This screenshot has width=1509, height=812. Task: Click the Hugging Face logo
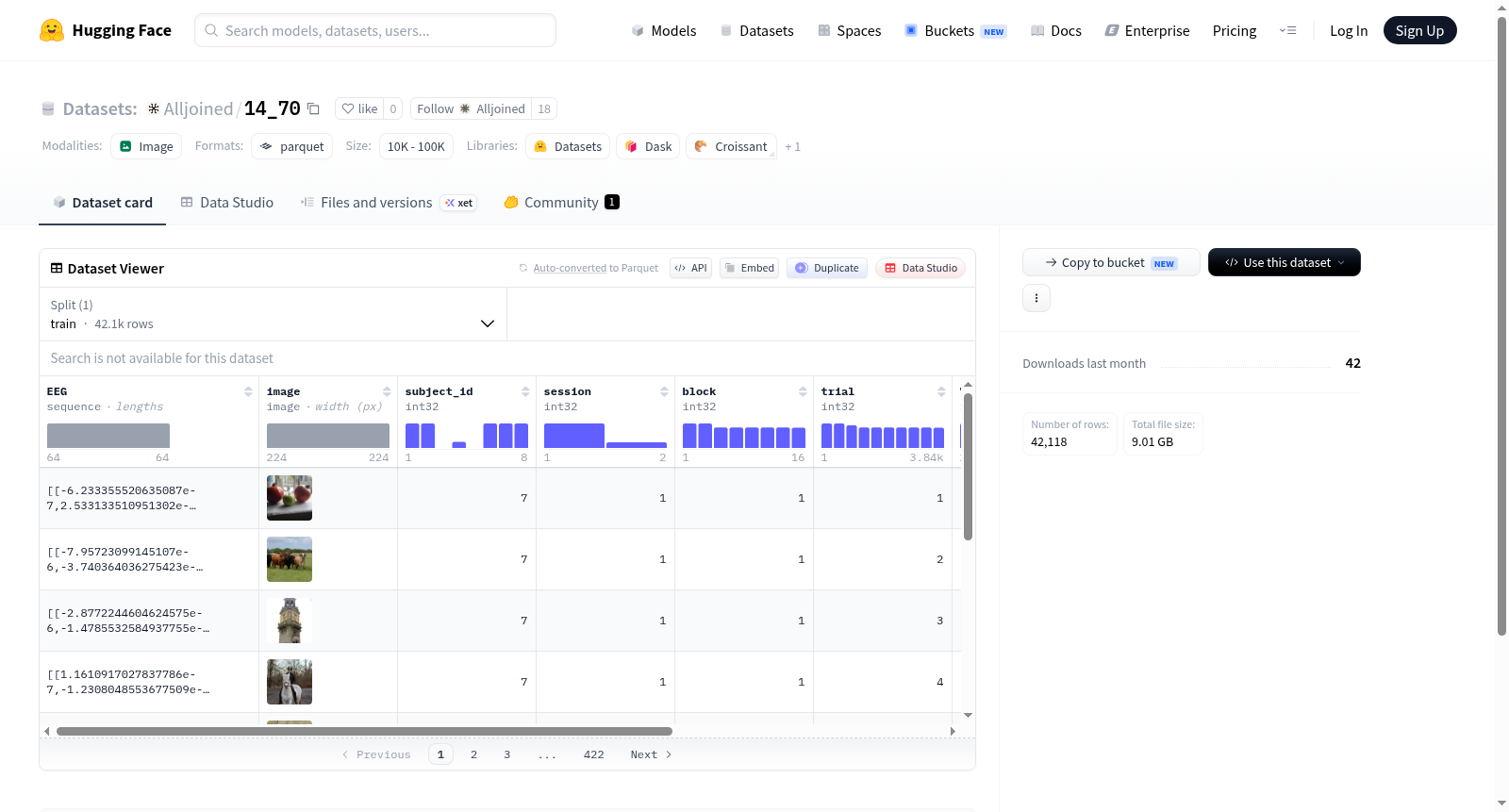[52, 30]
